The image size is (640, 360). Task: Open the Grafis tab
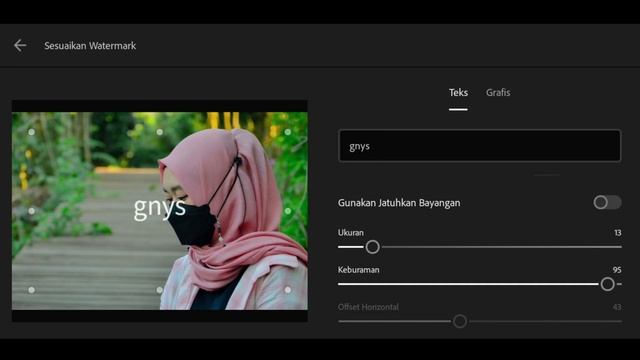point(498,93)
